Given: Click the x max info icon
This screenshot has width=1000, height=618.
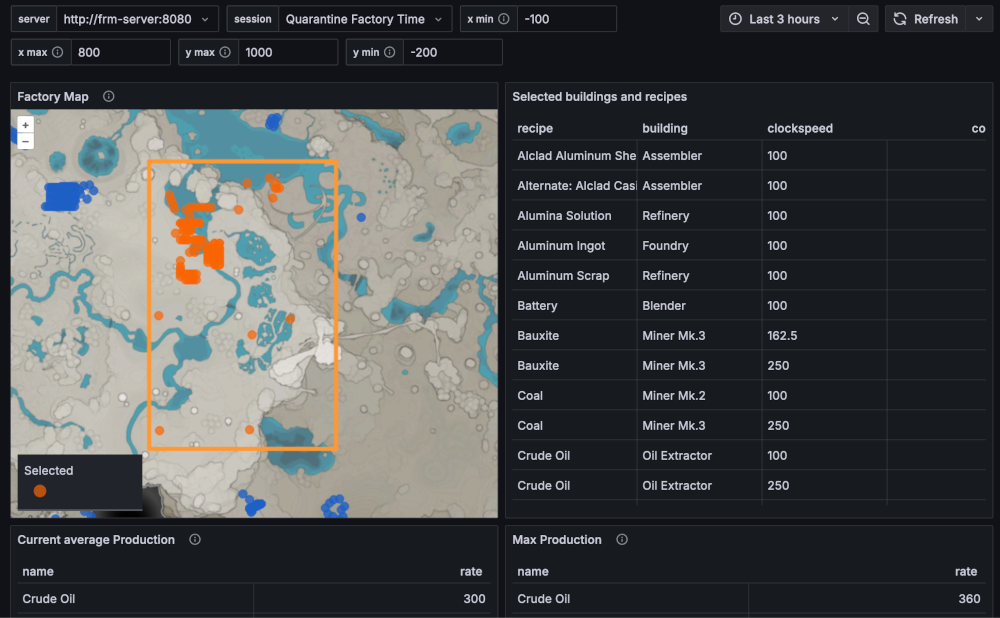Looking at the screenshot, I should coord(57,52).
